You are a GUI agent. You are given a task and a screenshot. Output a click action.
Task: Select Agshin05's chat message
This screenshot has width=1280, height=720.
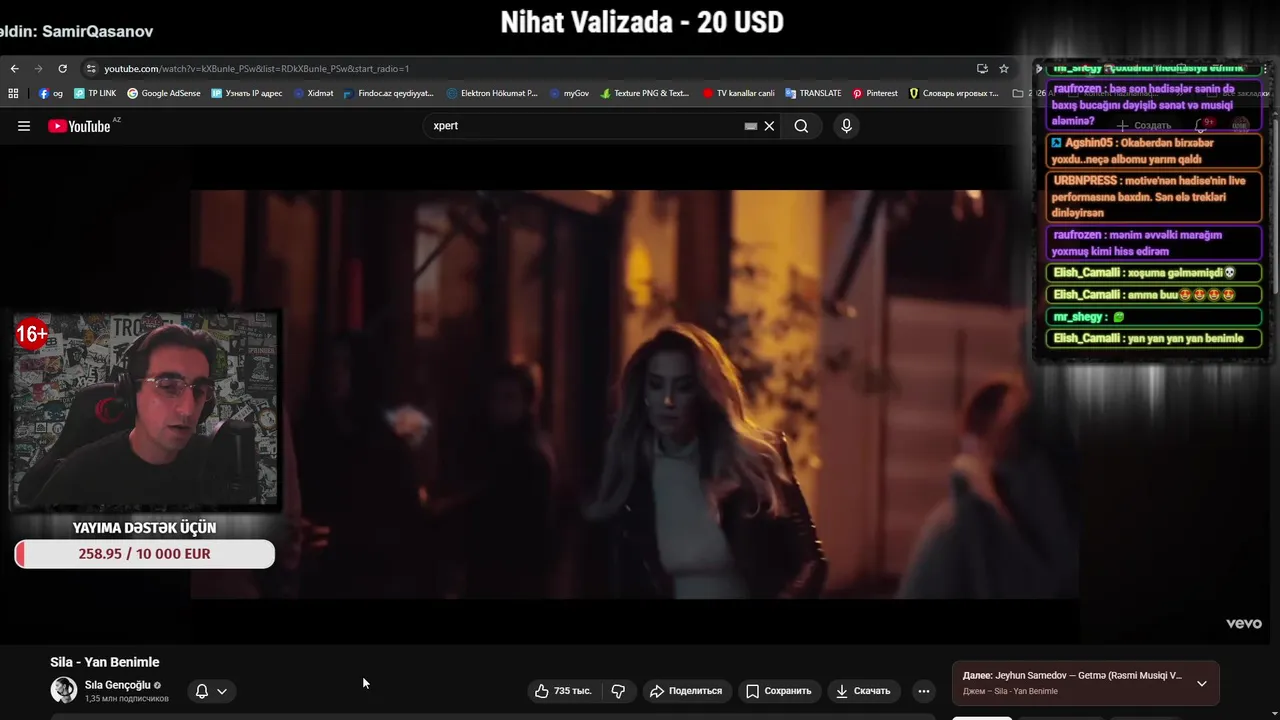click(1154, 151)
